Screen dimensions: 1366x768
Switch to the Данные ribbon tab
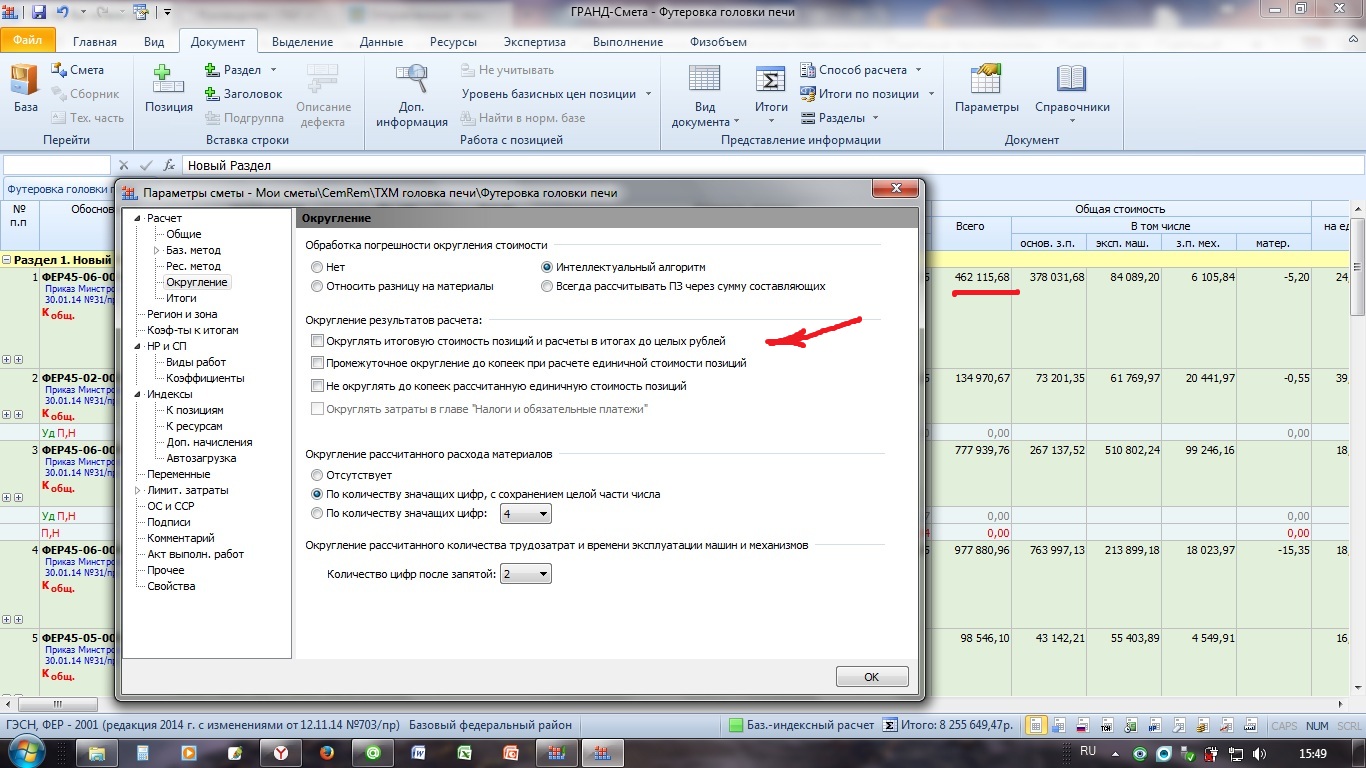(381, 42)
